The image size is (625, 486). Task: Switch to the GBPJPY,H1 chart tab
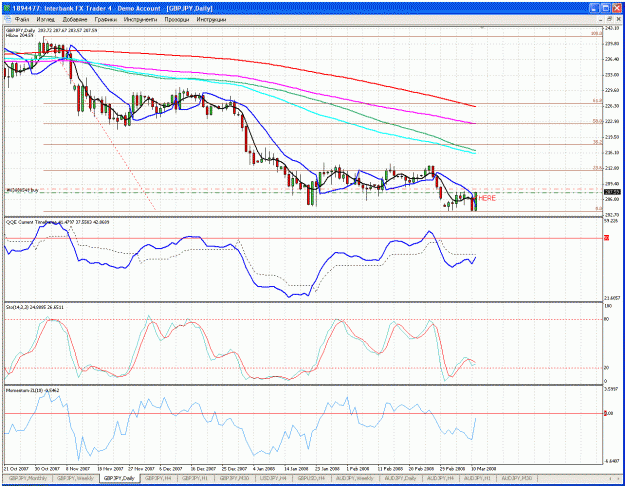(x=195, y=478)
